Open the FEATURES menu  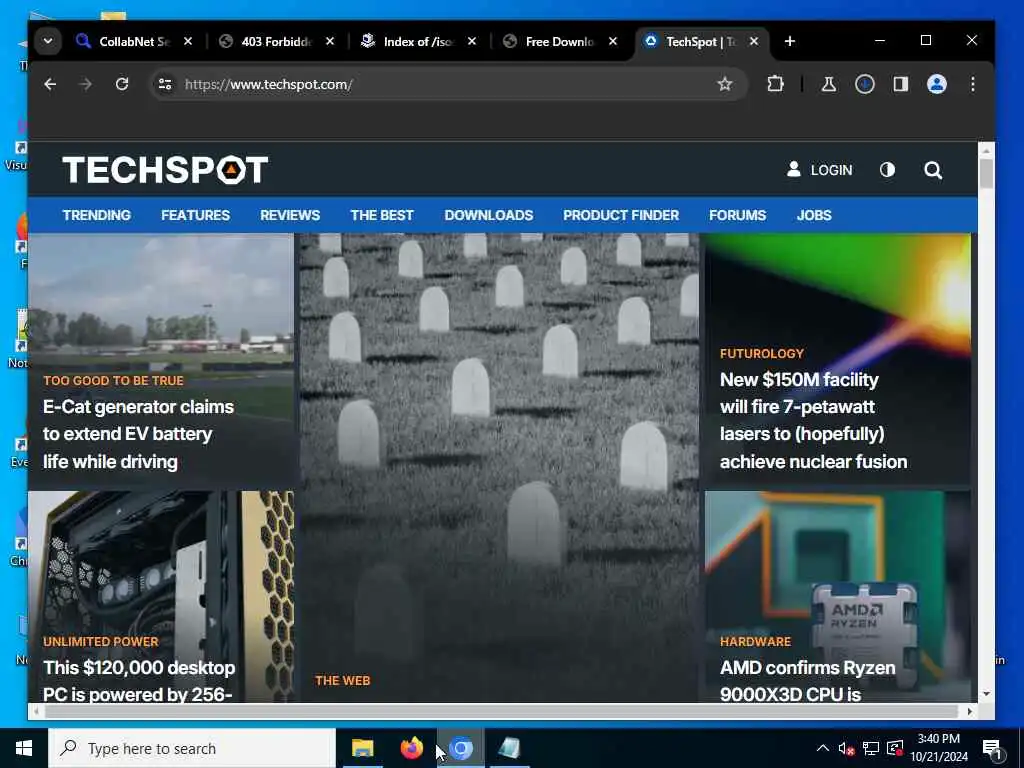tap(195, 215)
